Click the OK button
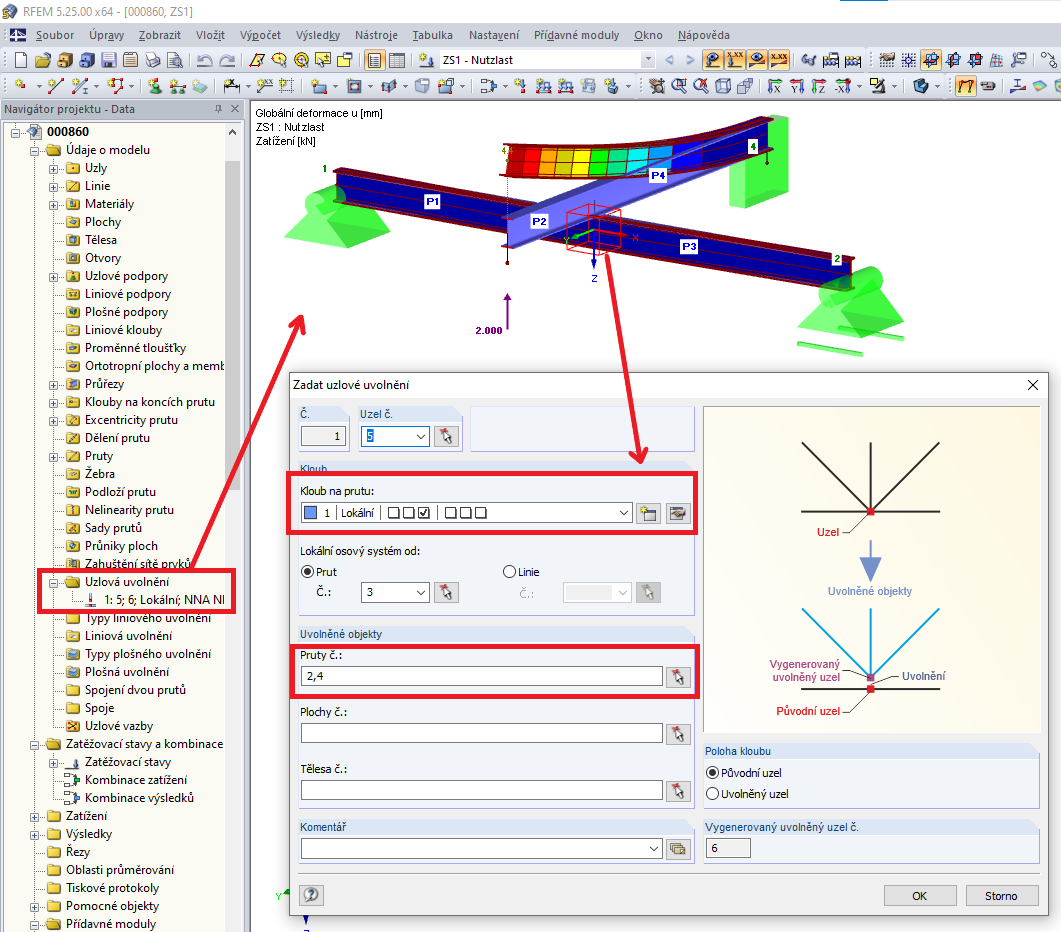This screenshot has width=1061, height=932. pos(920,895)
